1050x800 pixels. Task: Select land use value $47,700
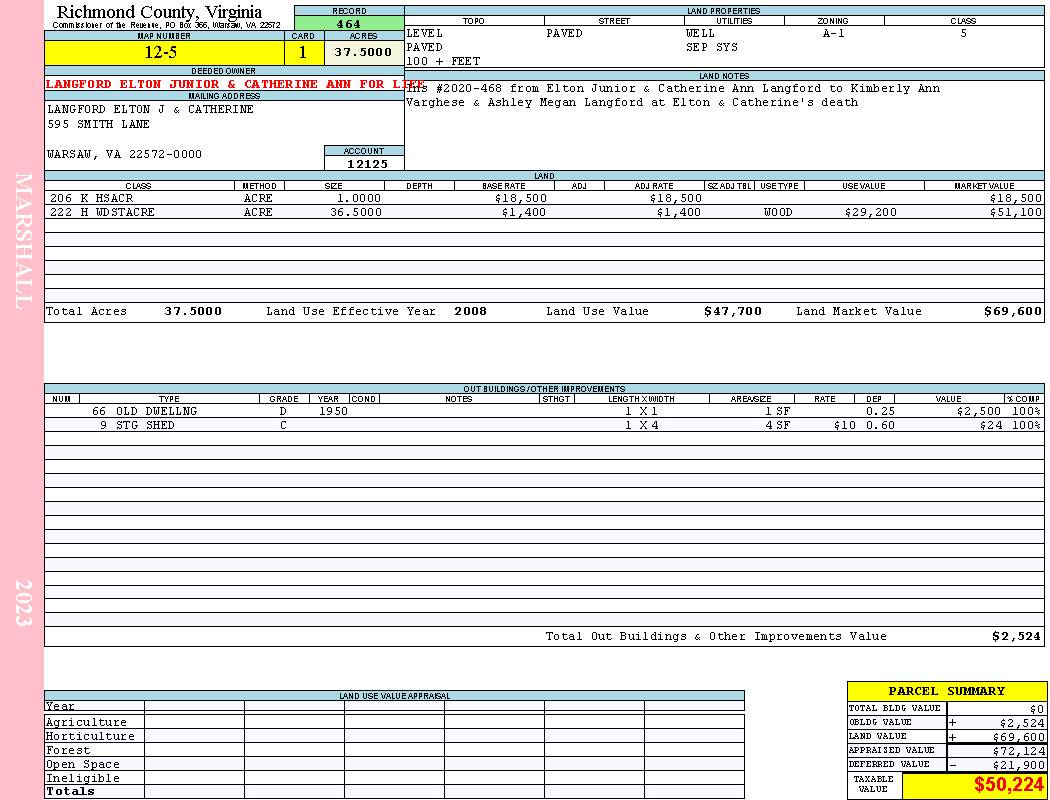pos(733,311)
